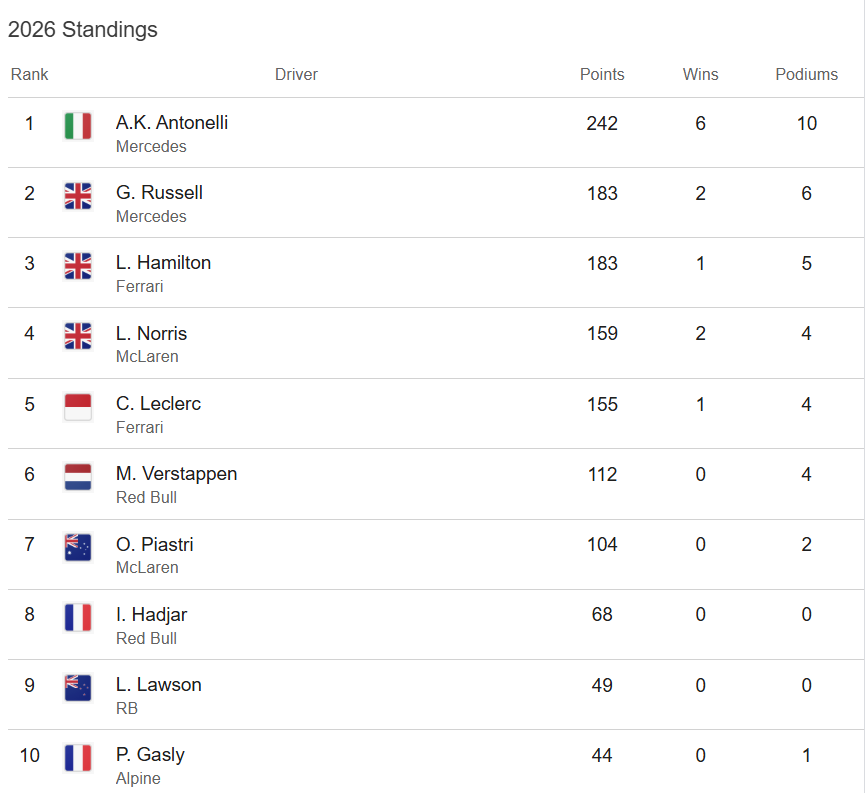865x793 pixels.
Task: Click the UK flag next to L. Norris
Action: click(x=78, y=336)
